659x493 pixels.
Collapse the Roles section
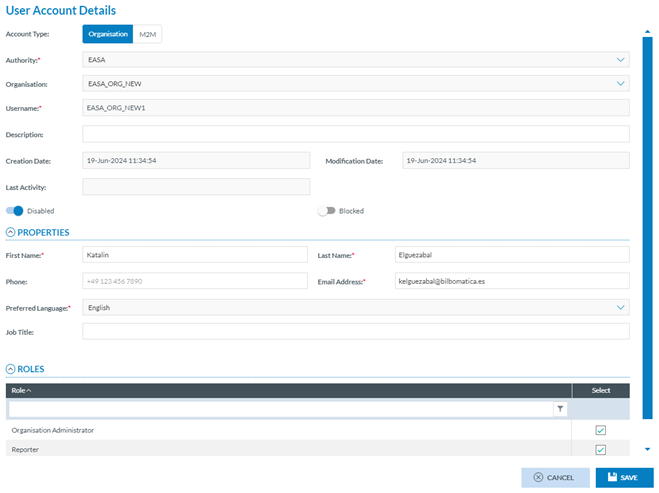tap(11, 369)
